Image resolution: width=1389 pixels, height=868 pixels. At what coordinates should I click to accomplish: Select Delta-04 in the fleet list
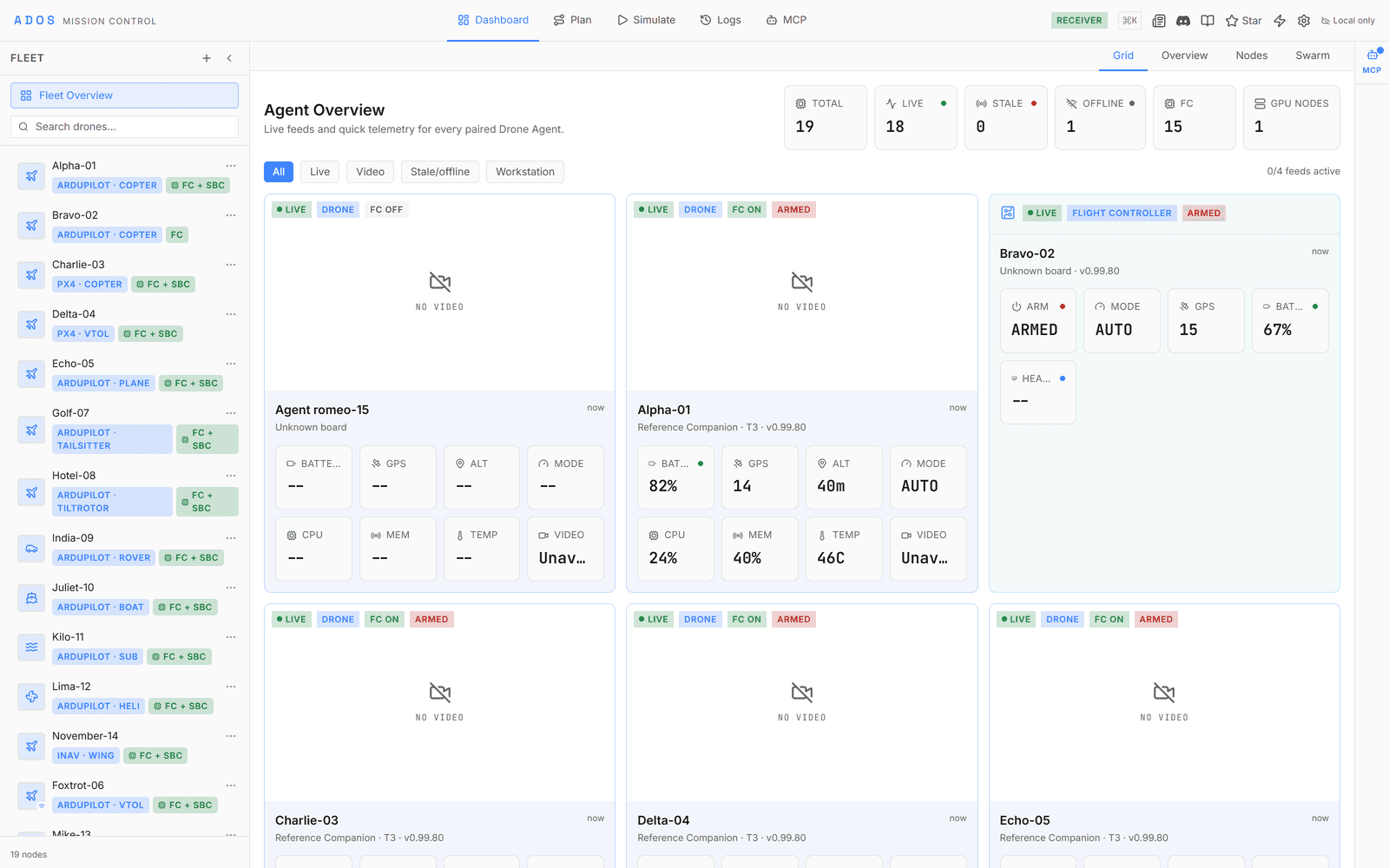(124, 324)
